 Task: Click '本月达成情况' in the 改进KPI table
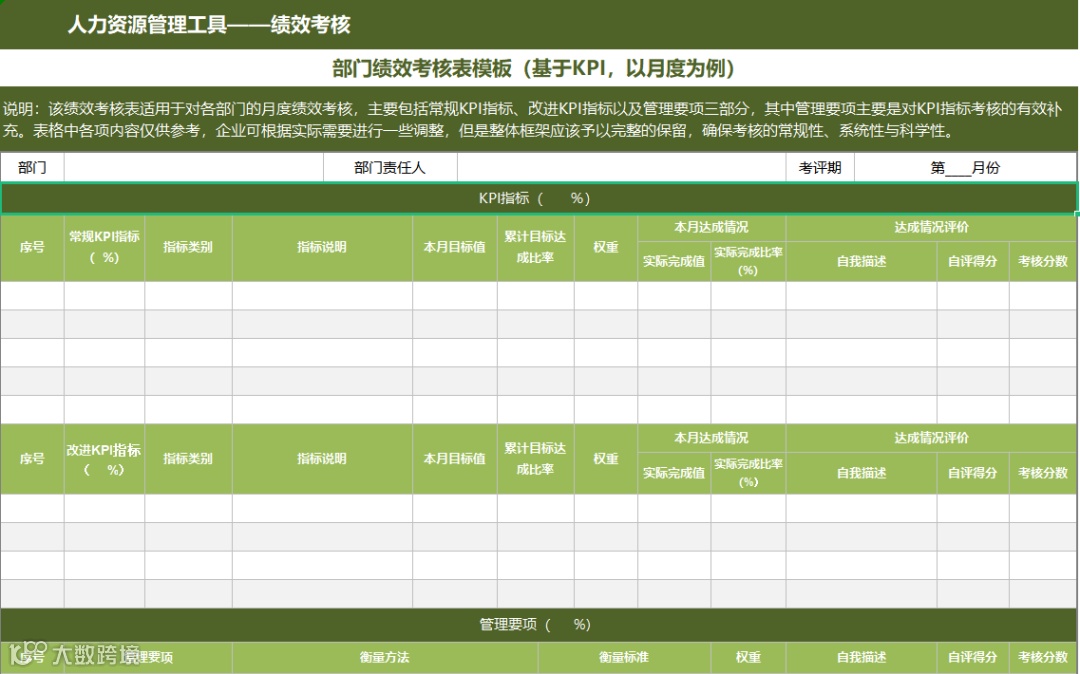[x=712, y=438]
